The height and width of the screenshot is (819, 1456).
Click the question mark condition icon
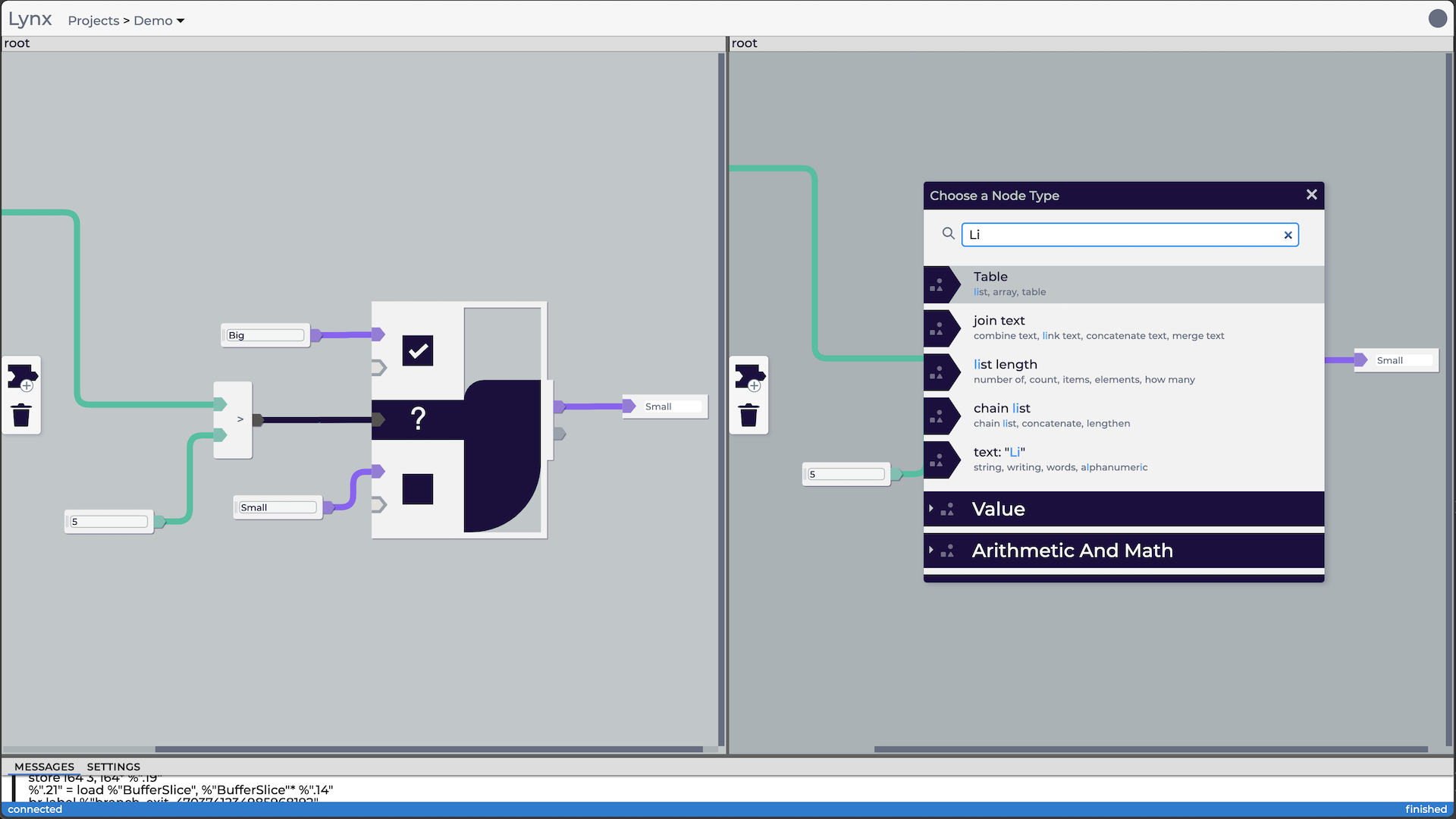[x=418, y=419]
